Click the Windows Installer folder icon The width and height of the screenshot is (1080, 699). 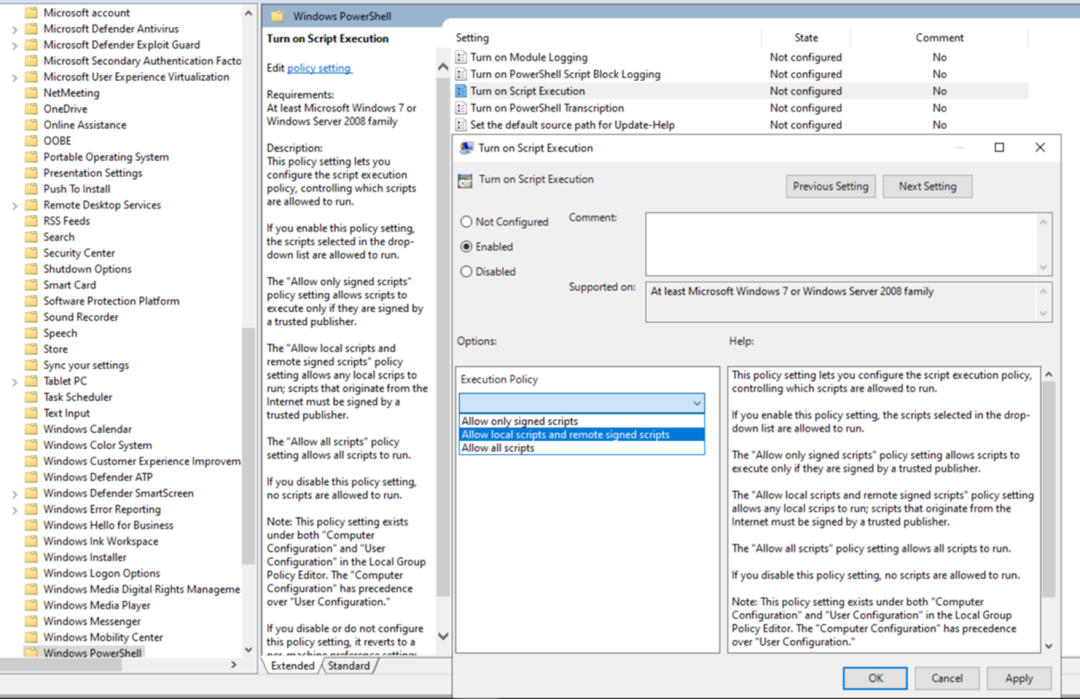pos(31,557)
